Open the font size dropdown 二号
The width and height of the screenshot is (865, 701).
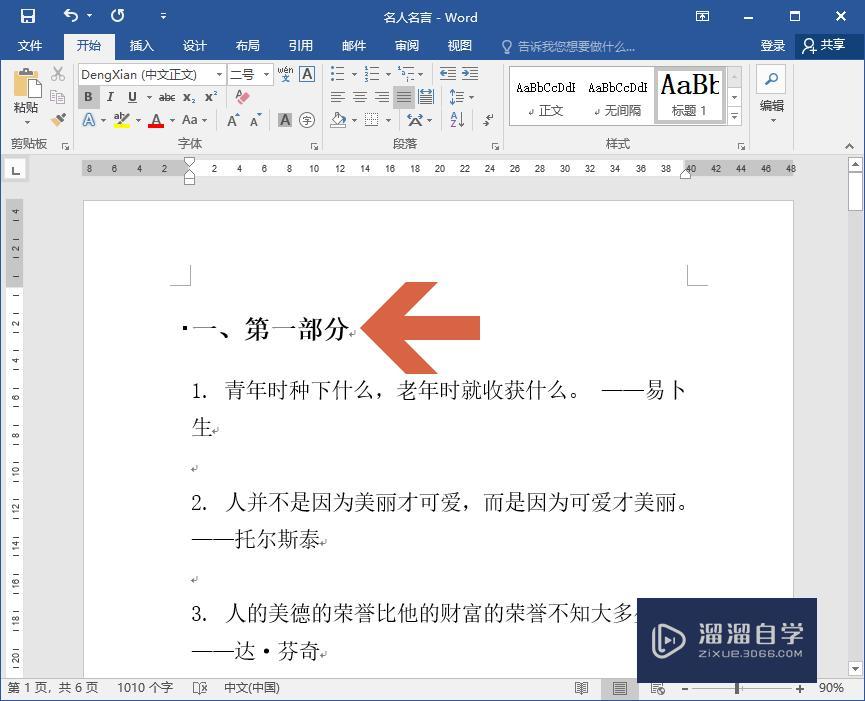[x=266, y=74]
